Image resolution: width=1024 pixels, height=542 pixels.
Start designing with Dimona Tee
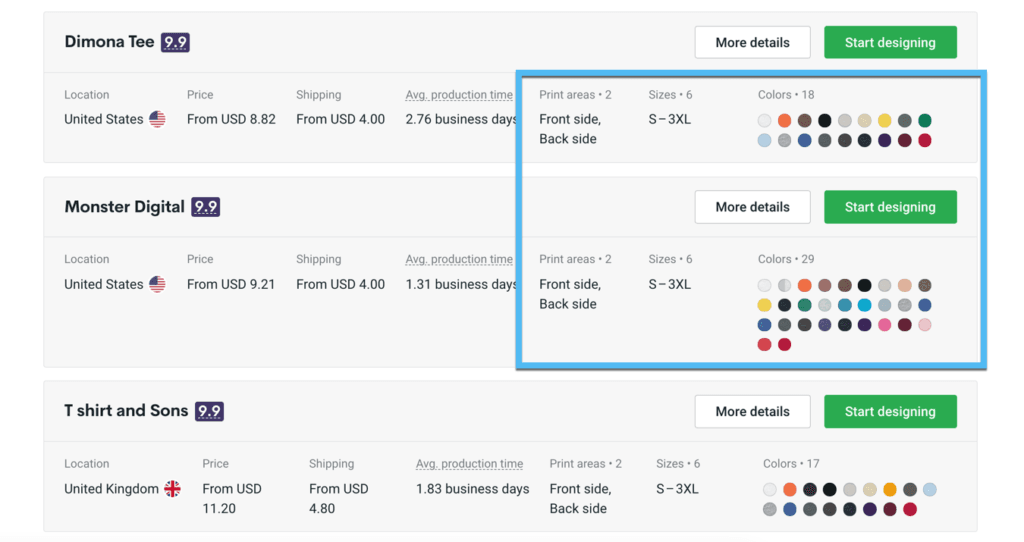tap(890, 42)
